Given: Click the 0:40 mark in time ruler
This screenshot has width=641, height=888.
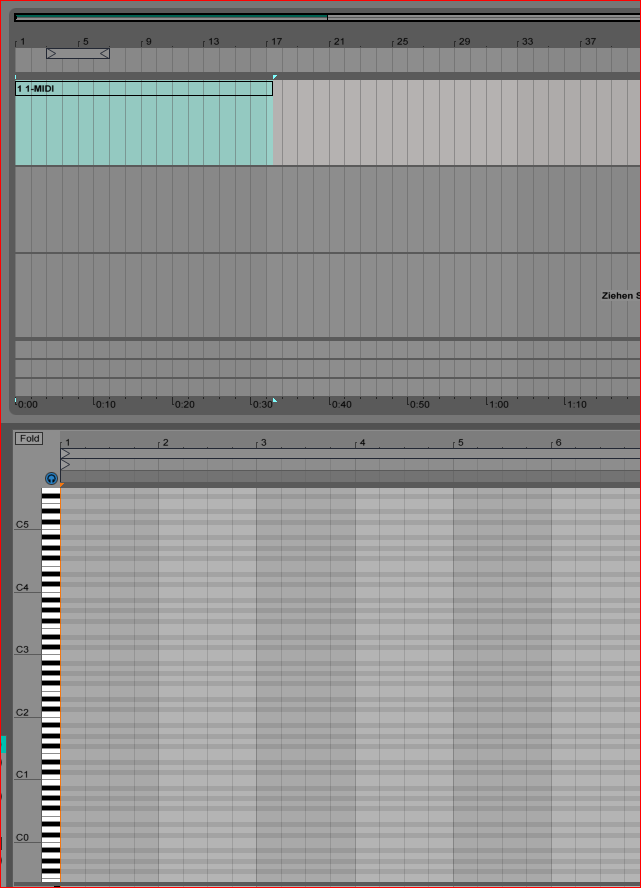Looking at the screenshot, I should [x=341, y=404].
